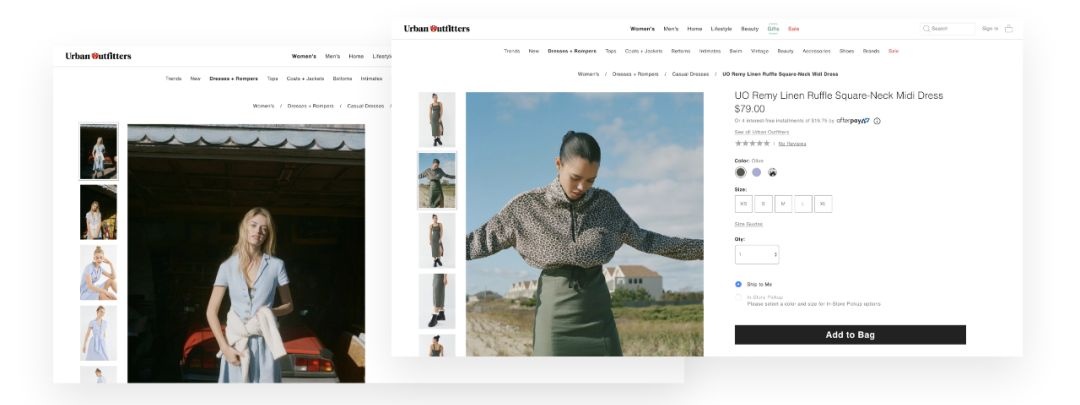Click the star rating row beside No Reviews
This screenshot has width=1080, height=405.
pos(752,143)
